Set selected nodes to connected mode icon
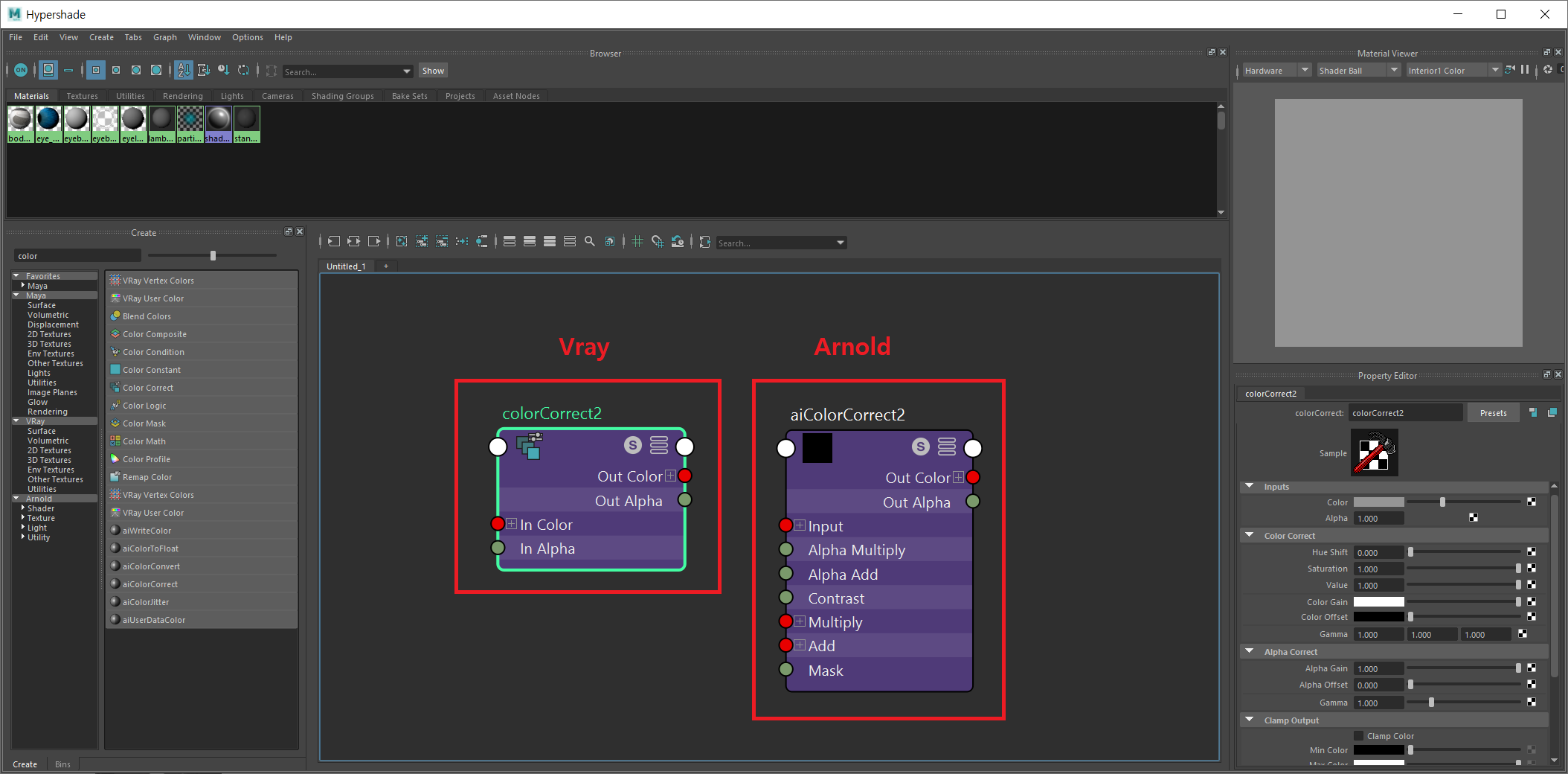Image resolution: width=1568 pixels, height=774 pixels. point(530,241)
